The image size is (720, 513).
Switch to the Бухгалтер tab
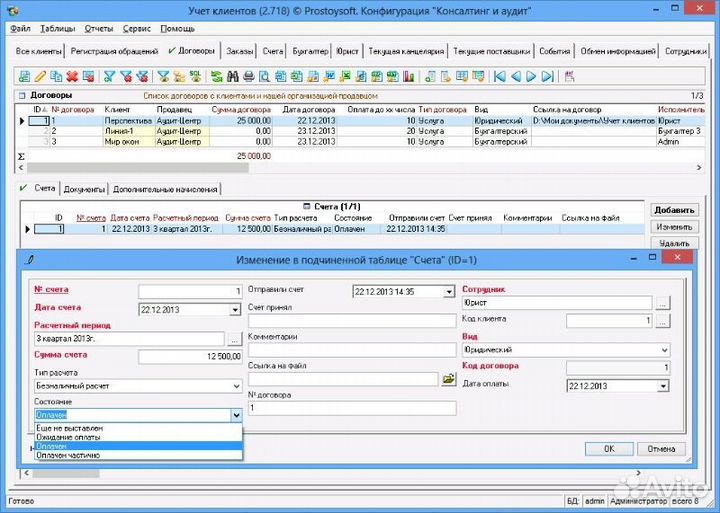(309, 51)
